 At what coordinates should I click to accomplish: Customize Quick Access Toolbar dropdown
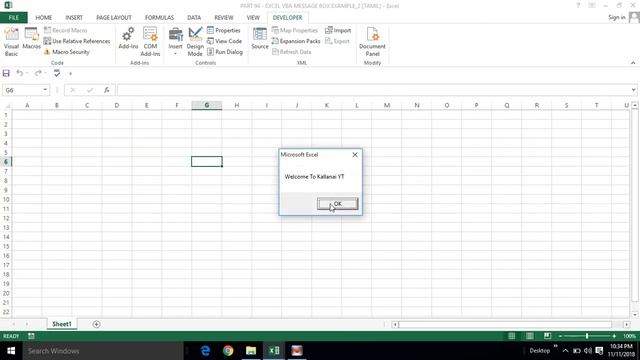point(70,74)
